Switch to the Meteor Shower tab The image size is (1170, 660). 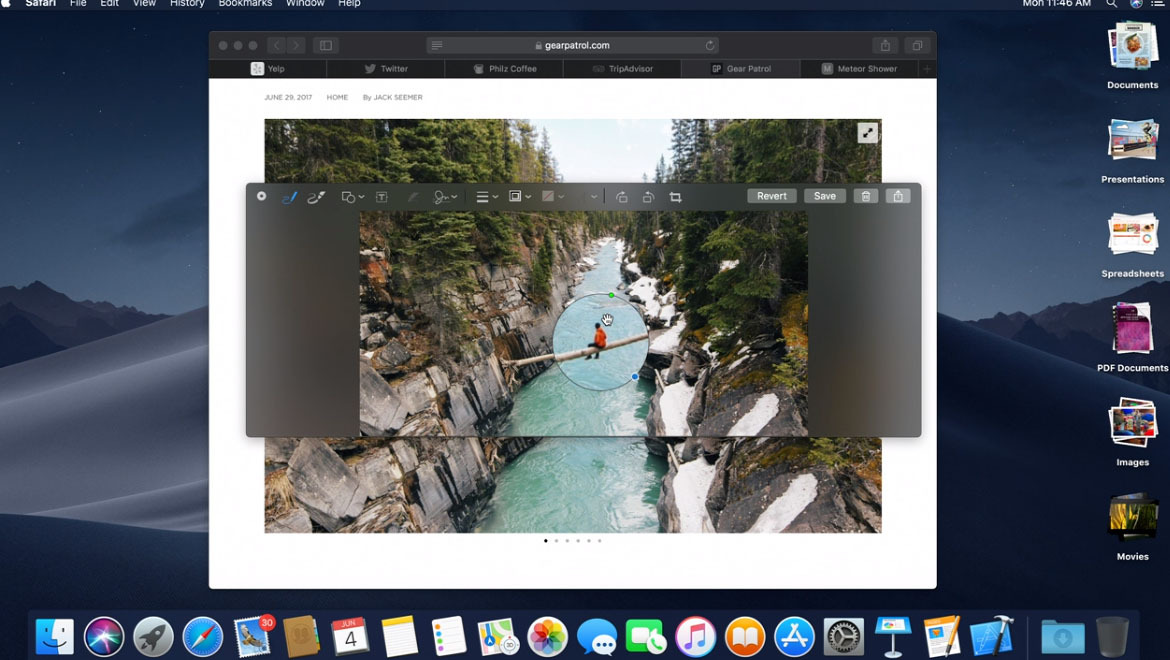coord(859,69)
